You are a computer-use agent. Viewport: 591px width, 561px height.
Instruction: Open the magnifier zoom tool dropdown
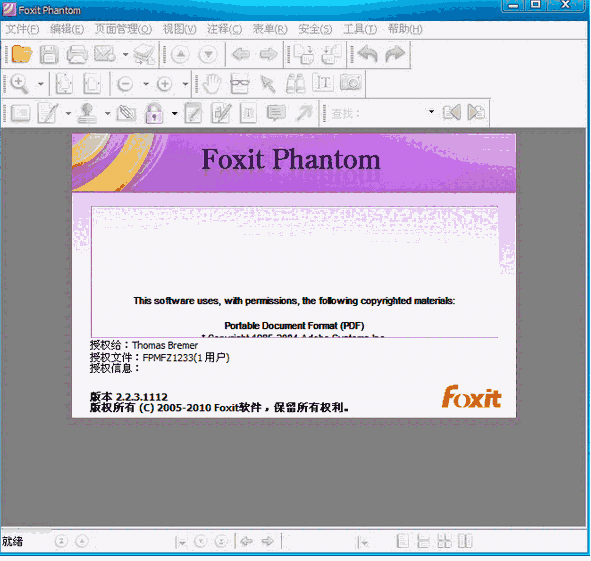point(40,84)
